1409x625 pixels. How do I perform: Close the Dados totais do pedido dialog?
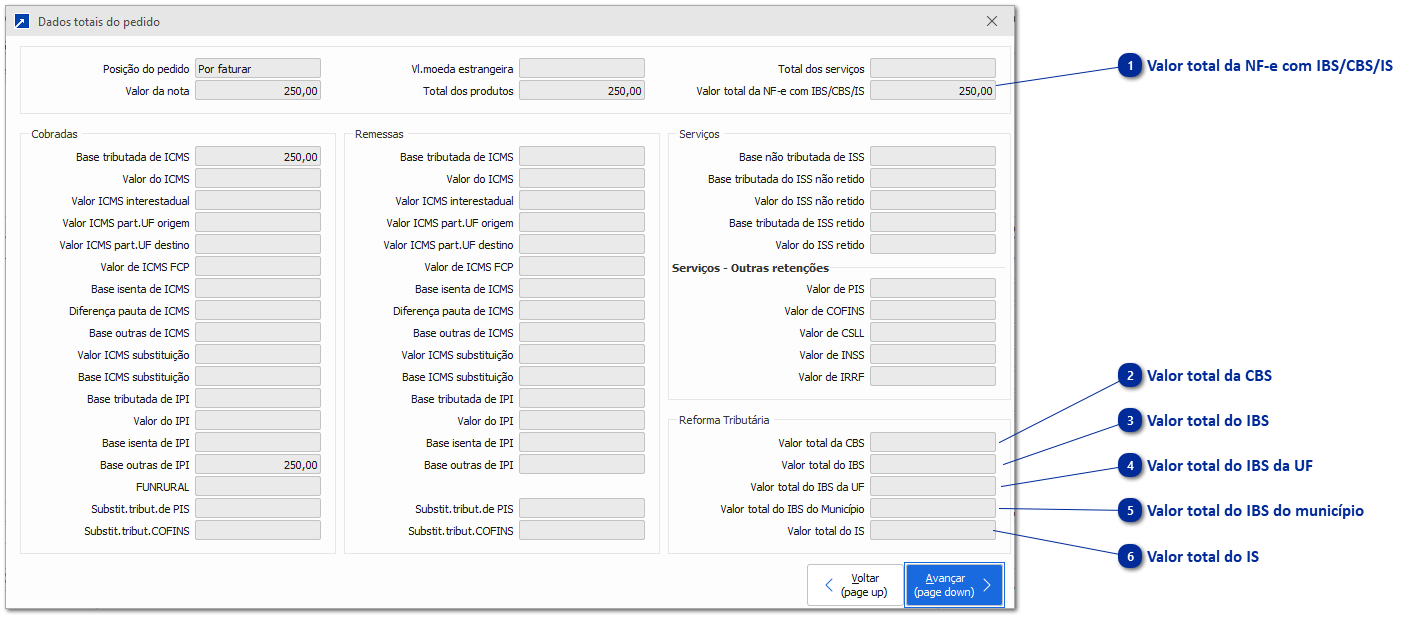pyautogui.click(x=992, y=21)
